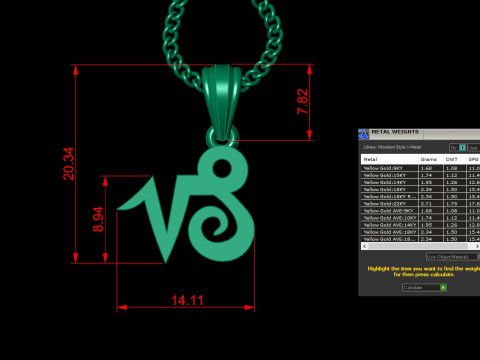Select the Yellow Gold AVE:14KY row

coord(420,225)
